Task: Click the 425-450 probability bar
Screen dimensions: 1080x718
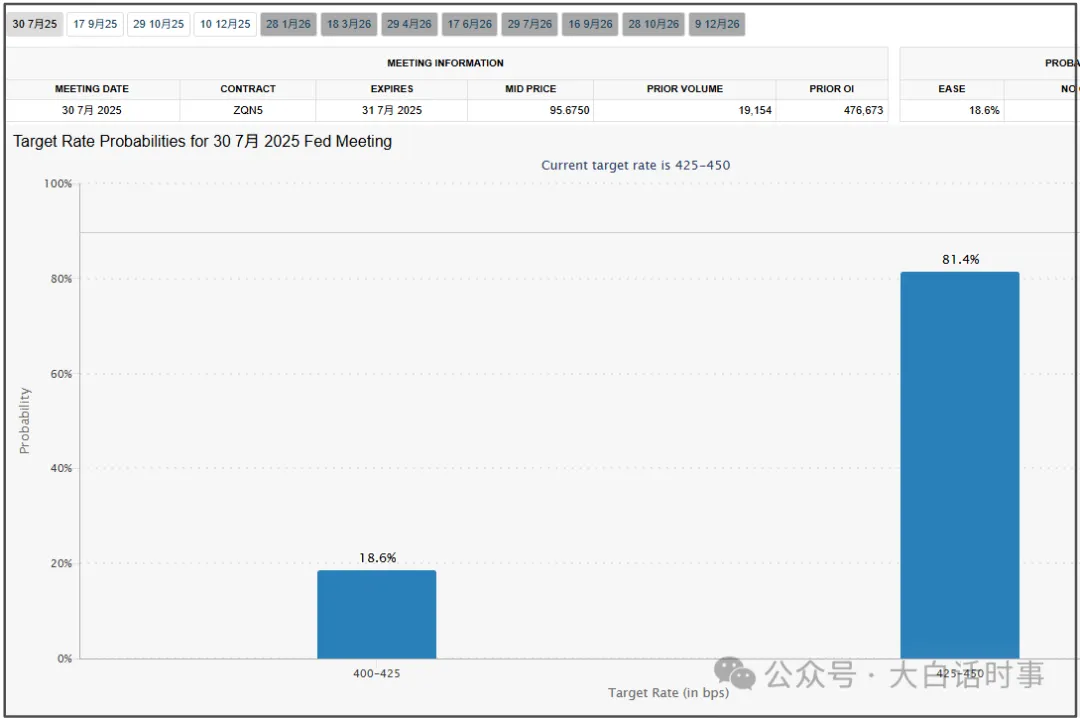Action: [x=959, y=465]
